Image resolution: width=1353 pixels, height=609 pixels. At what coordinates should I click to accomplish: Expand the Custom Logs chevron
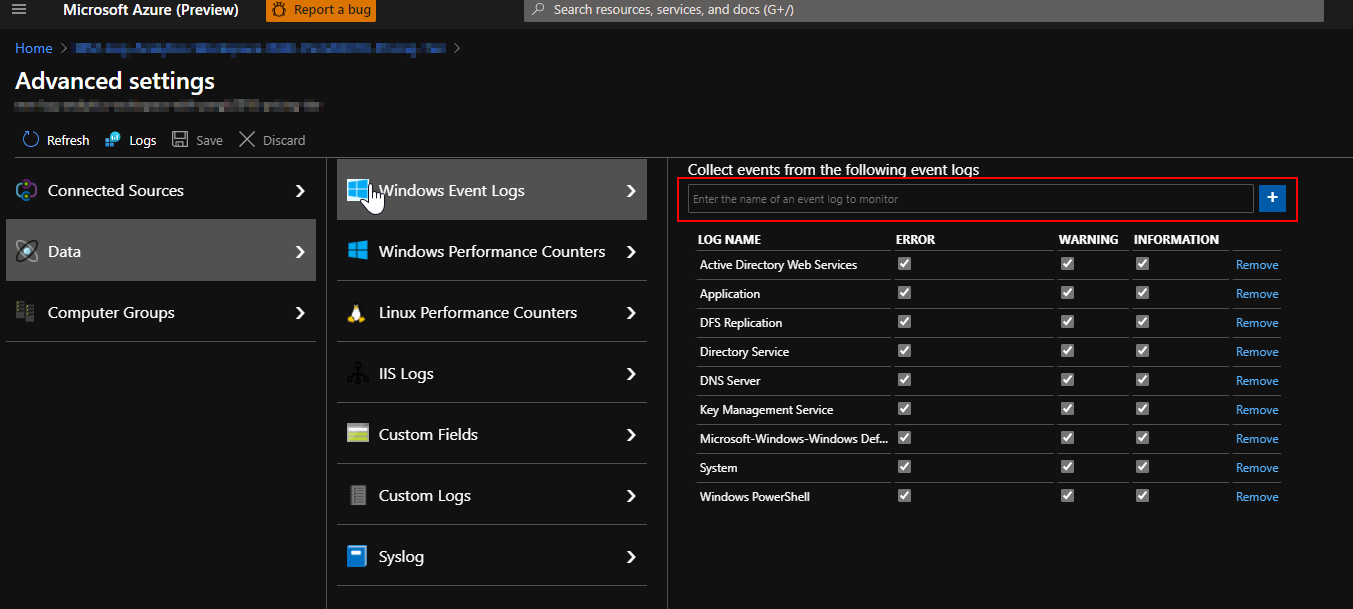tap(631, 496)
